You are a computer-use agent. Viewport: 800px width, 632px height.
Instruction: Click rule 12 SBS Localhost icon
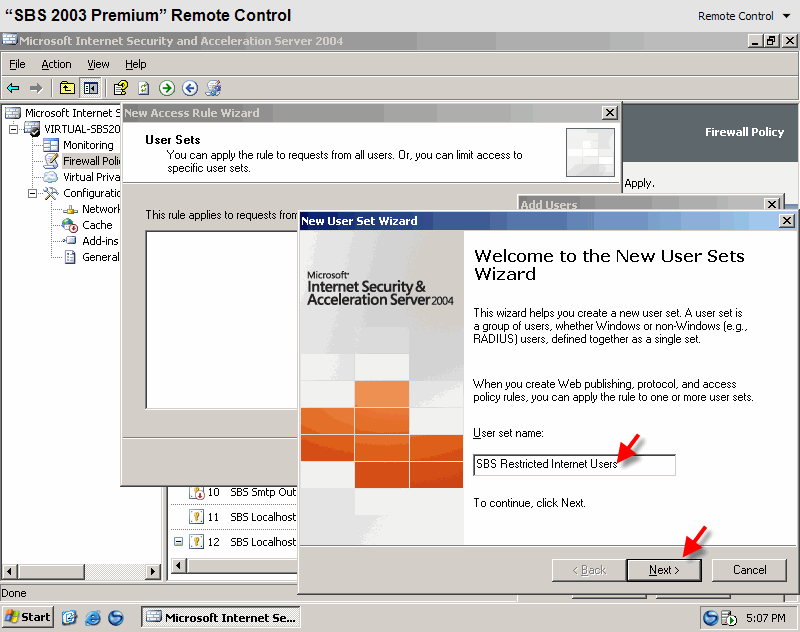pyautogui.click(x=196, y=542)
